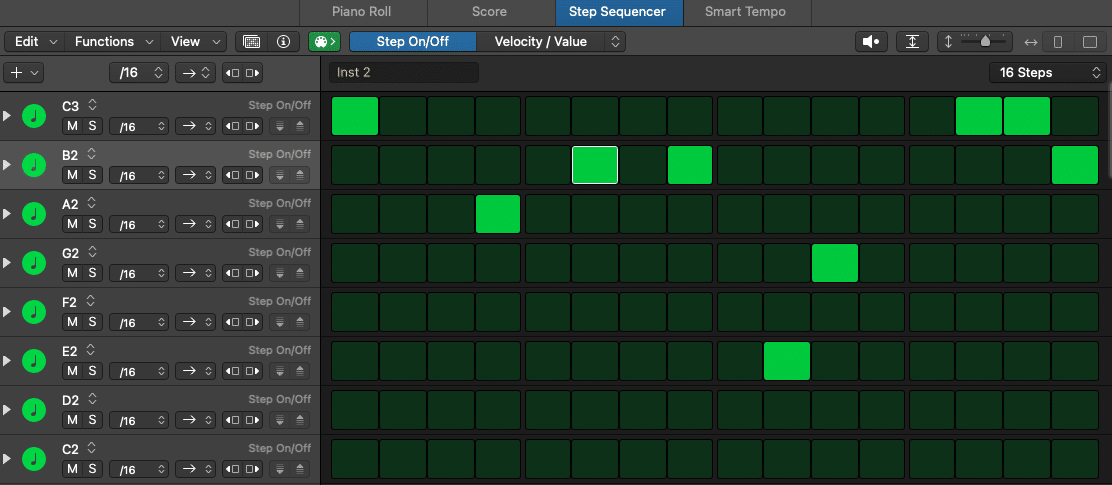Turn off the active step in E2 row

[x=786, y=360]
